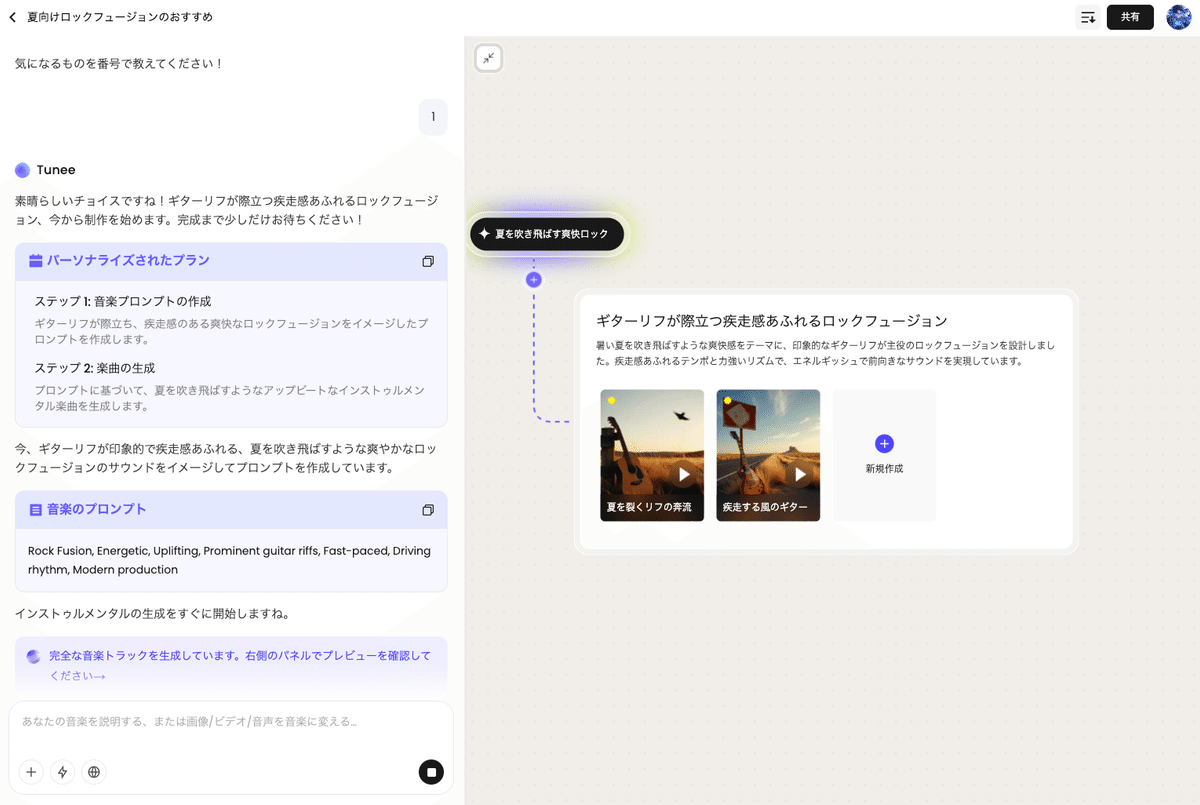Play the 夏を裂くリフの奔流 track
Viewport: 1200px width, 805px height.
685,474
